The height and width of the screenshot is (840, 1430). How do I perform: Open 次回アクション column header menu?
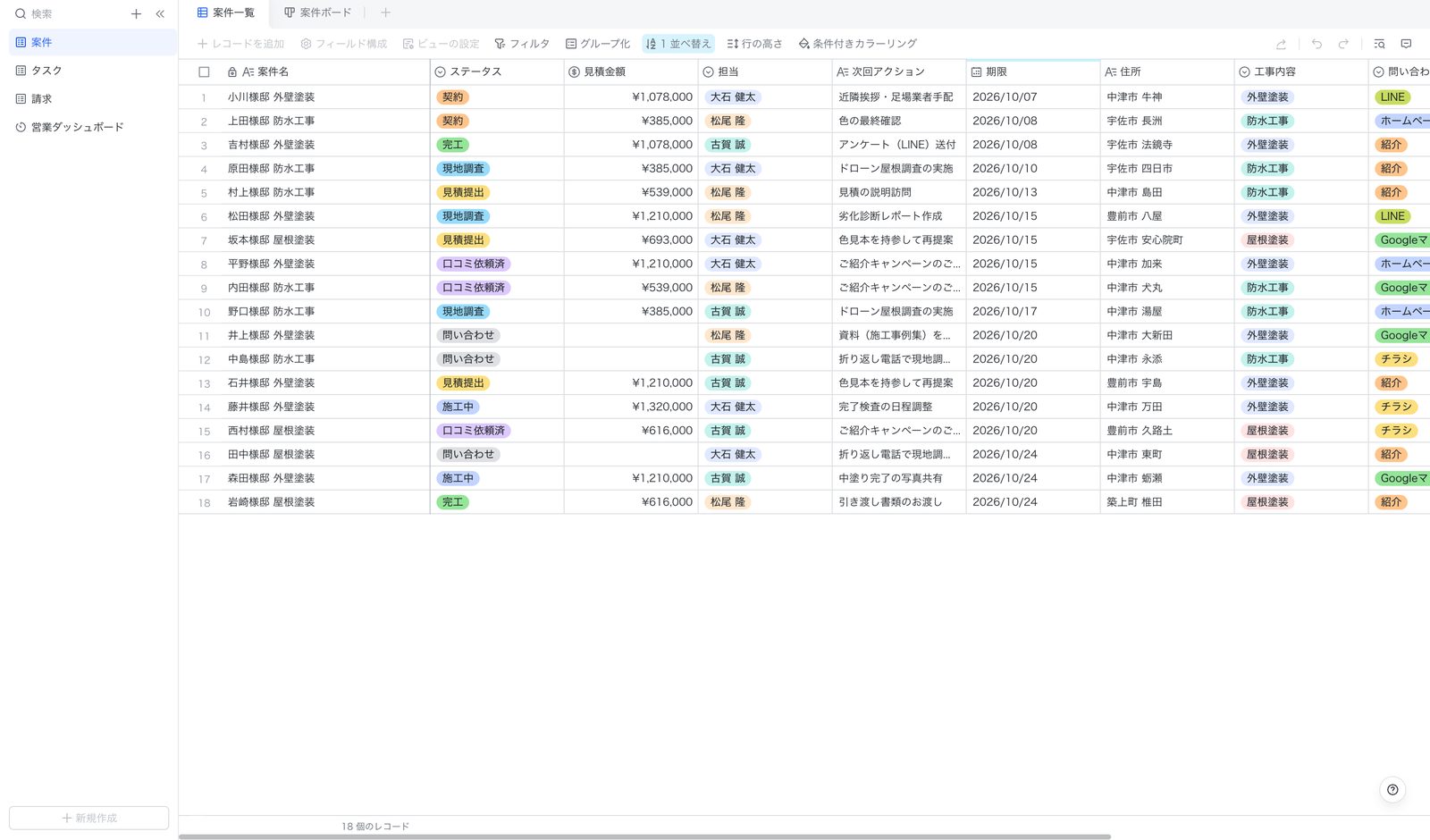(899, 72)
